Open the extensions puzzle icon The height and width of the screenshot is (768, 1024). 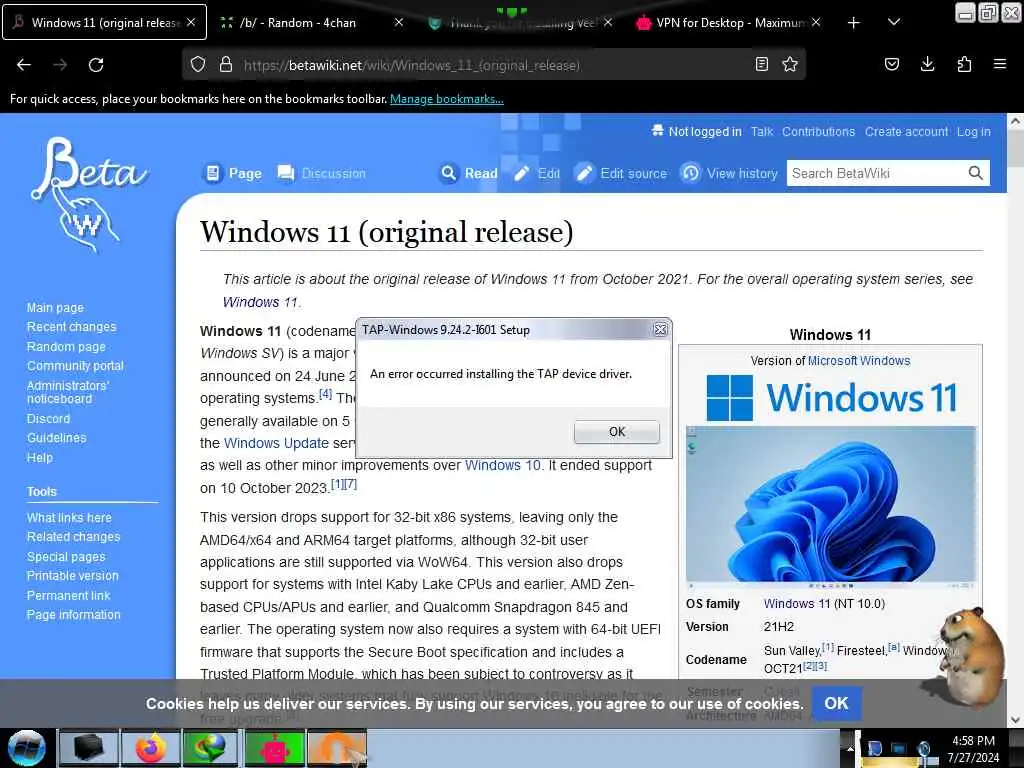click(x=964, y=64)
